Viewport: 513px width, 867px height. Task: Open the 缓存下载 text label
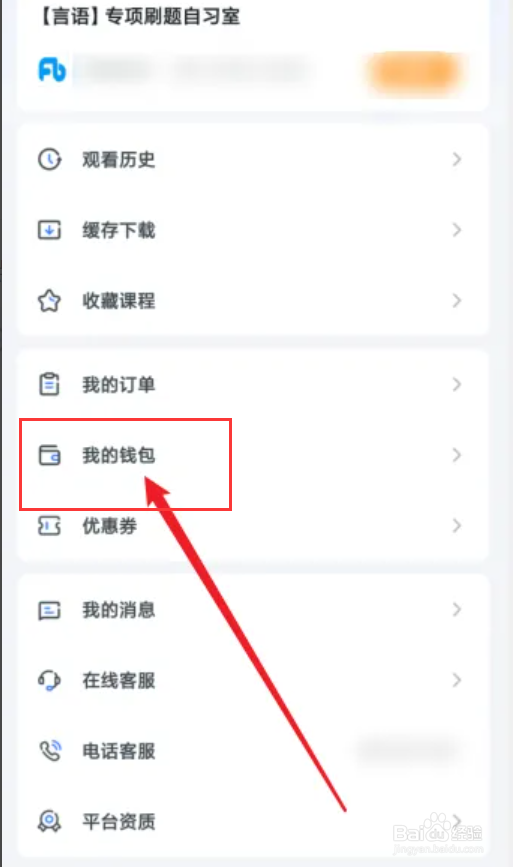(119, 230)
